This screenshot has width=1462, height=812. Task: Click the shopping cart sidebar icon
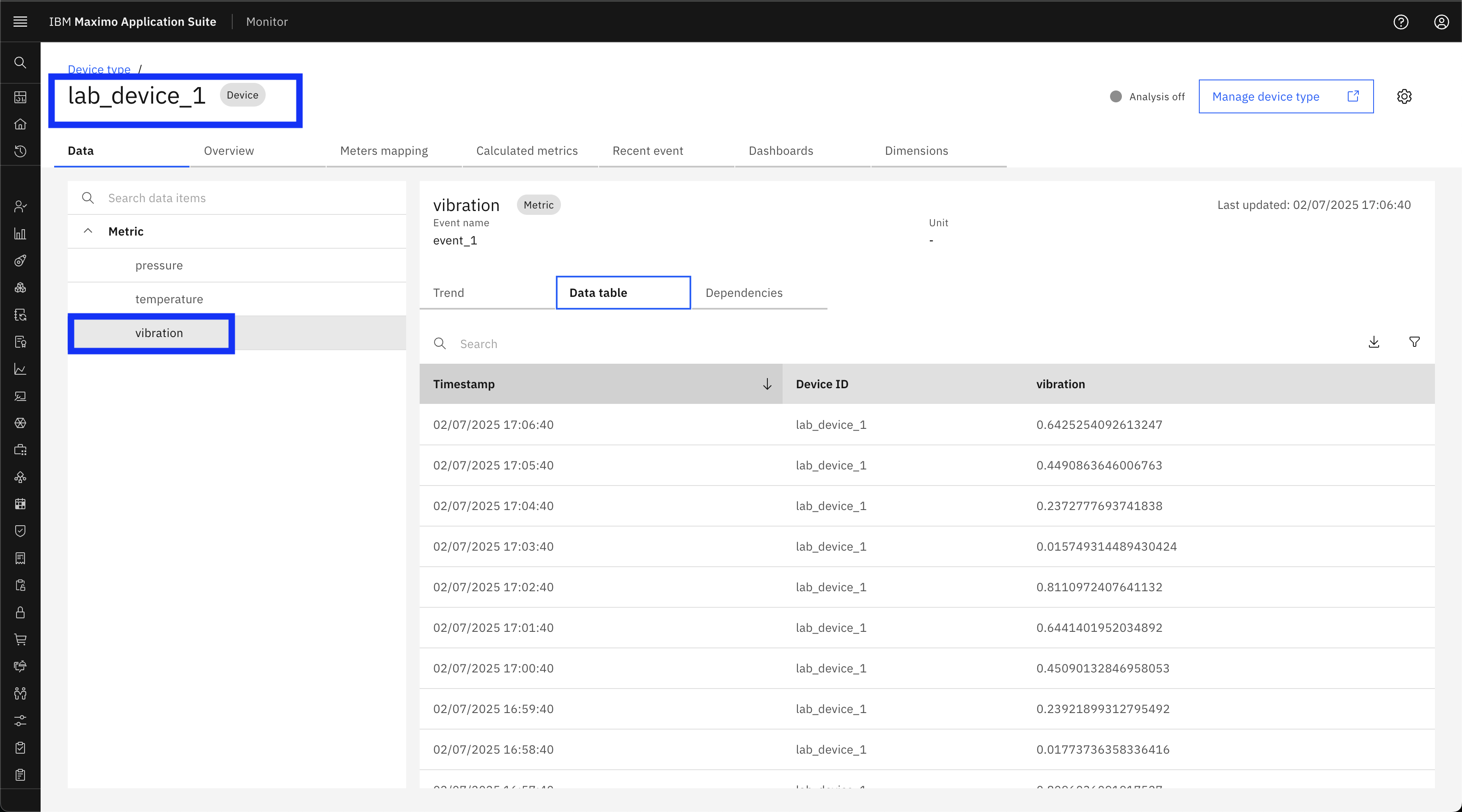coord(20,639)
